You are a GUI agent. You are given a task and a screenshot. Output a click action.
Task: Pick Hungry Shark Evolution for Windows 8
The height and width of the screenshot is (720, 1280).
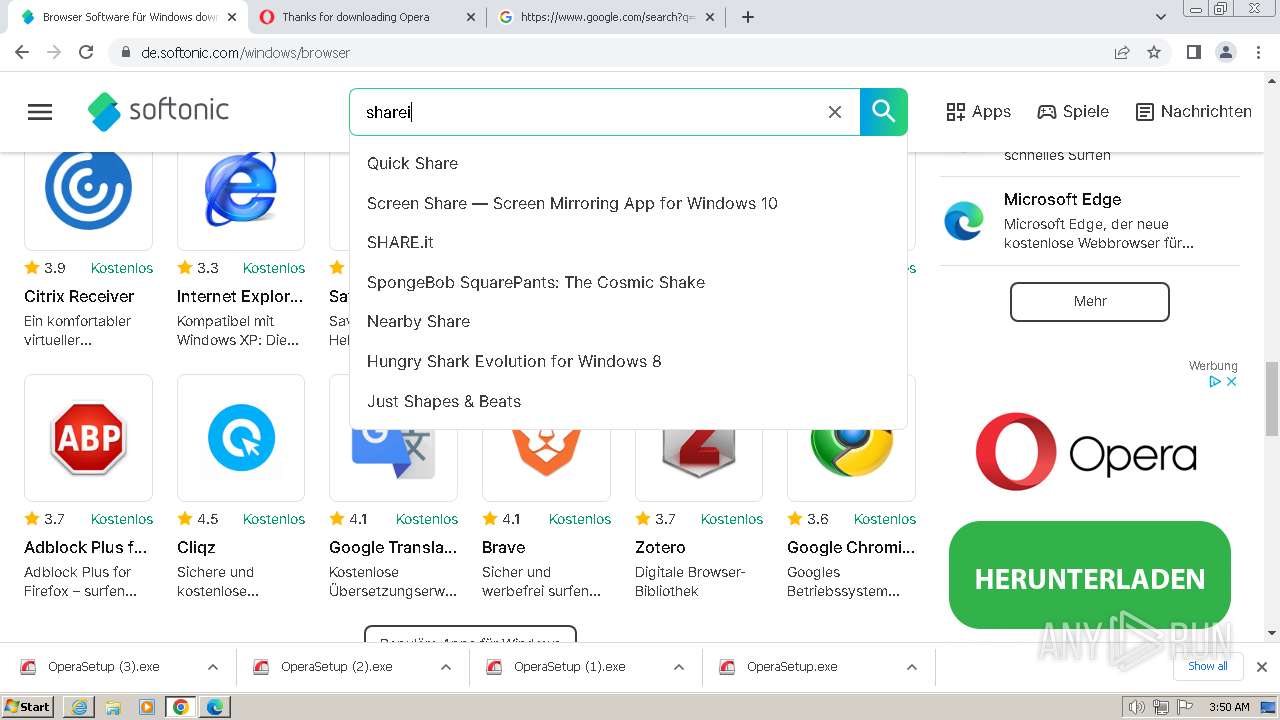(514, 361)
